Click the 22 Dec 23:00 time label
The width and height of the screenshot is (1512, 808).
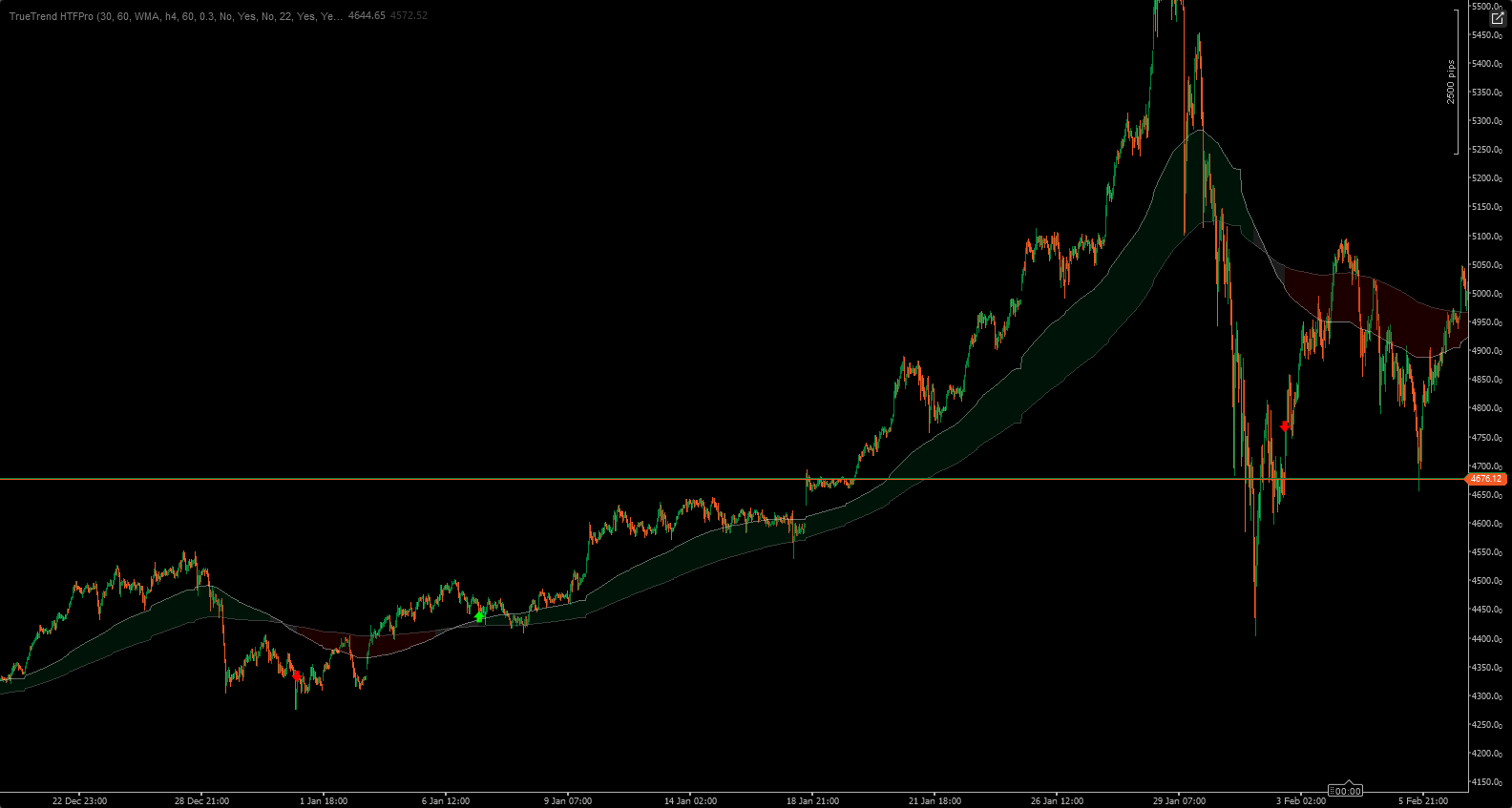point(79,800)
